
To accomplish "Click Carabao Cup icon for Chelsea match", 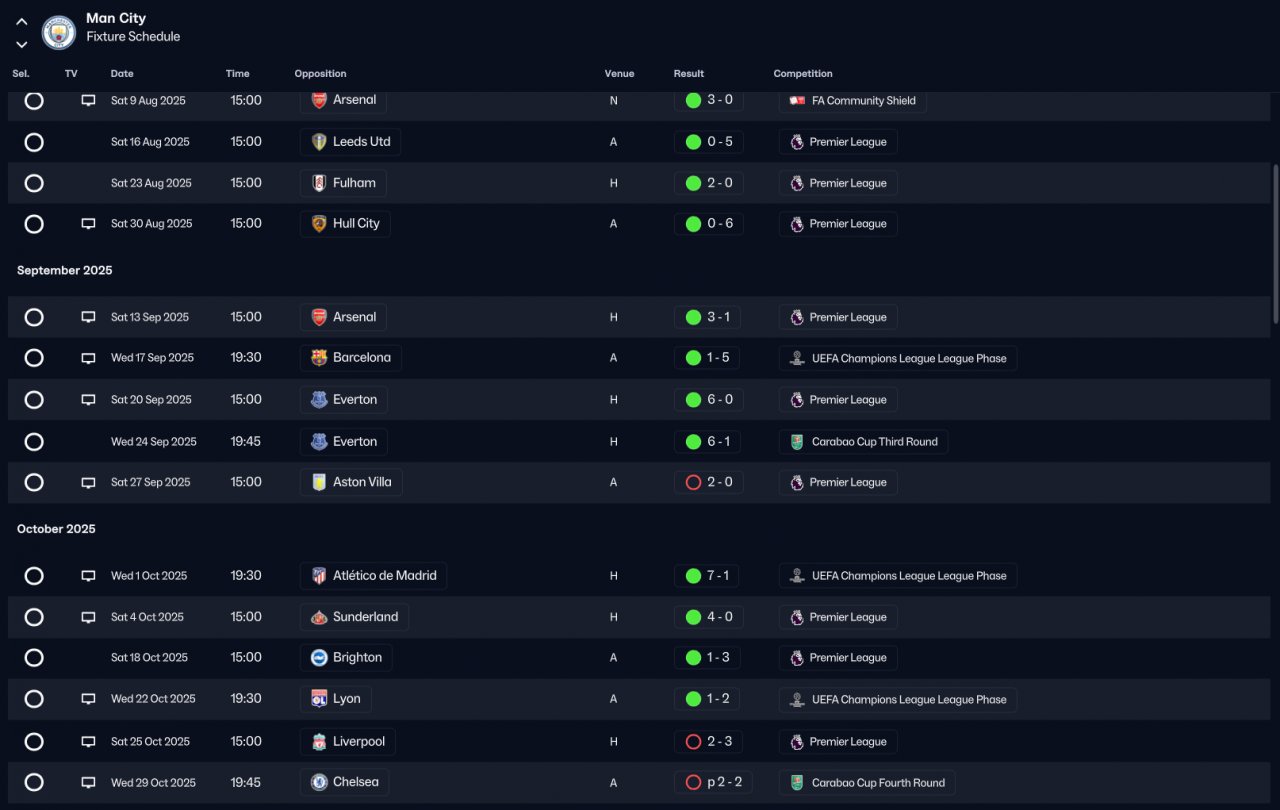I will [797, 783].
